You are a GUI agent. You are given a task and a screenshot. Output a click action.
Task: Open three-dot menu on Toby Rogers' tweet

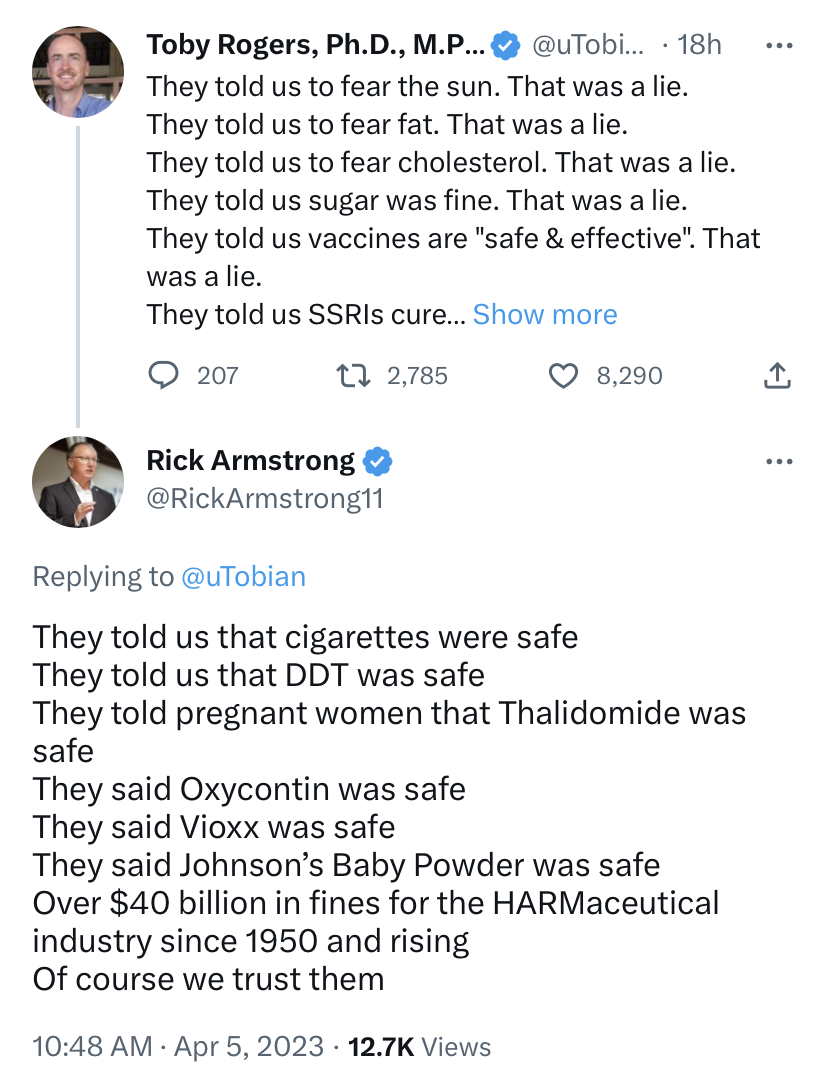(778, 45)
